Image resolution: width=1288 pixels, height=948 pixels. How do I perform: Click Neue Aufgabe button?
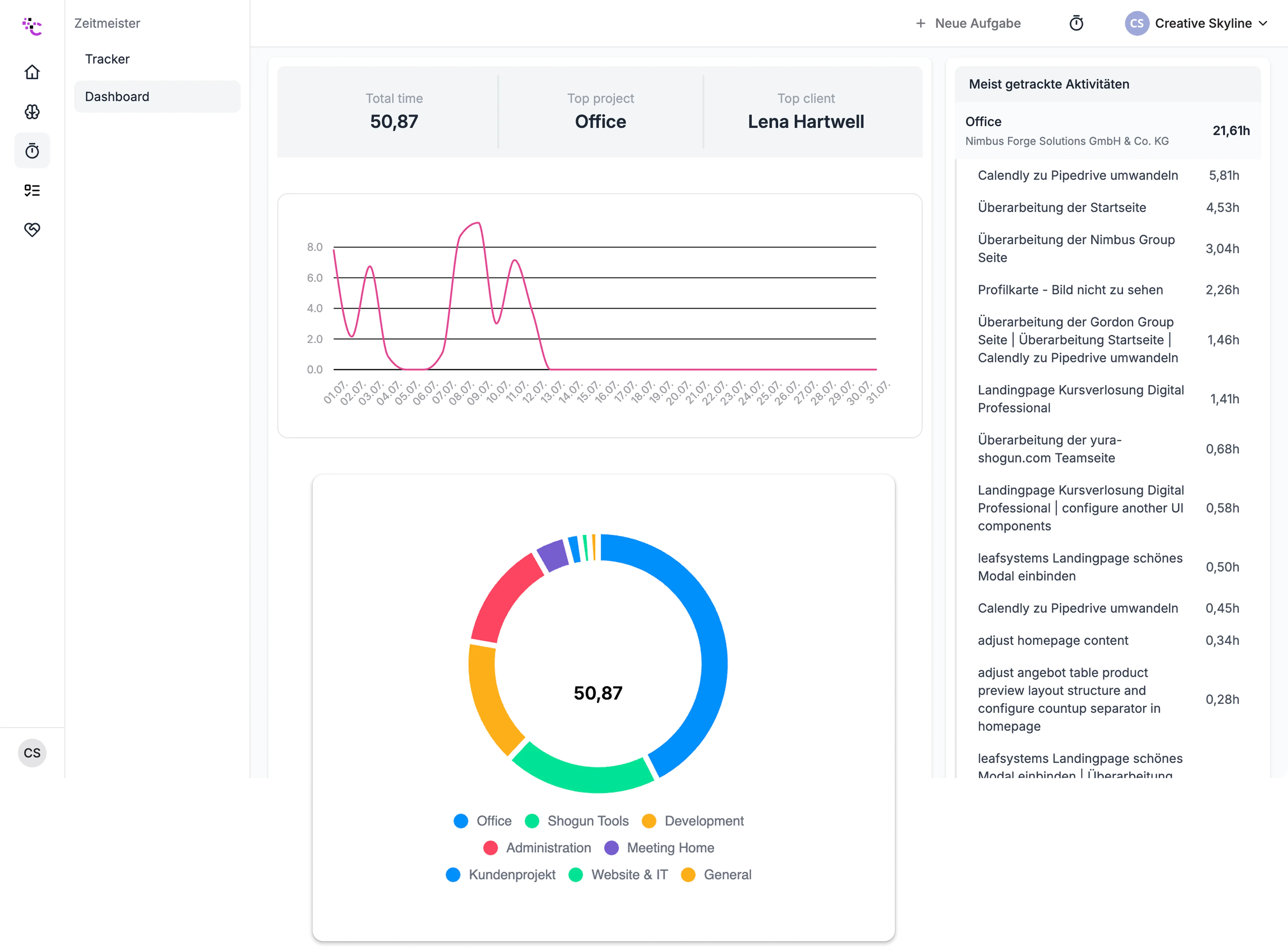pyautogui.click(x=968, y=23)
